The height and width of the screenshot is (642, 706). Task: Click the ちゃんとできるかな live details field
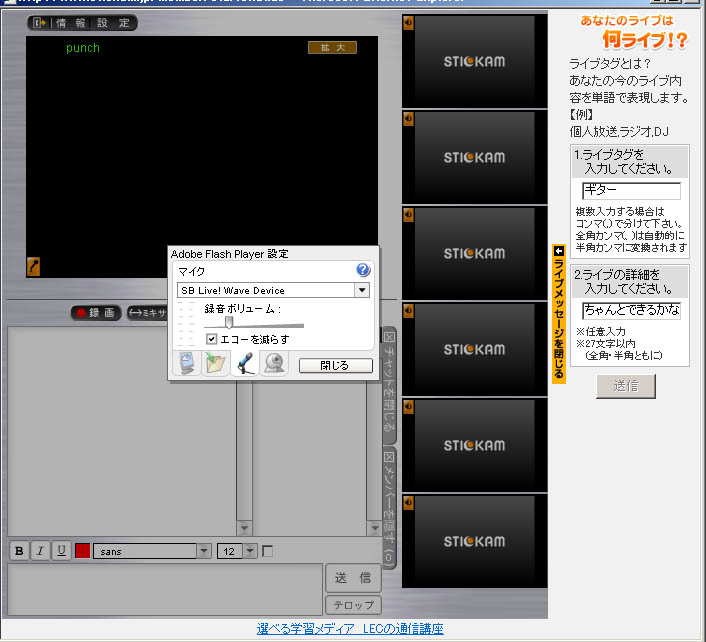[x=631, y=310]
